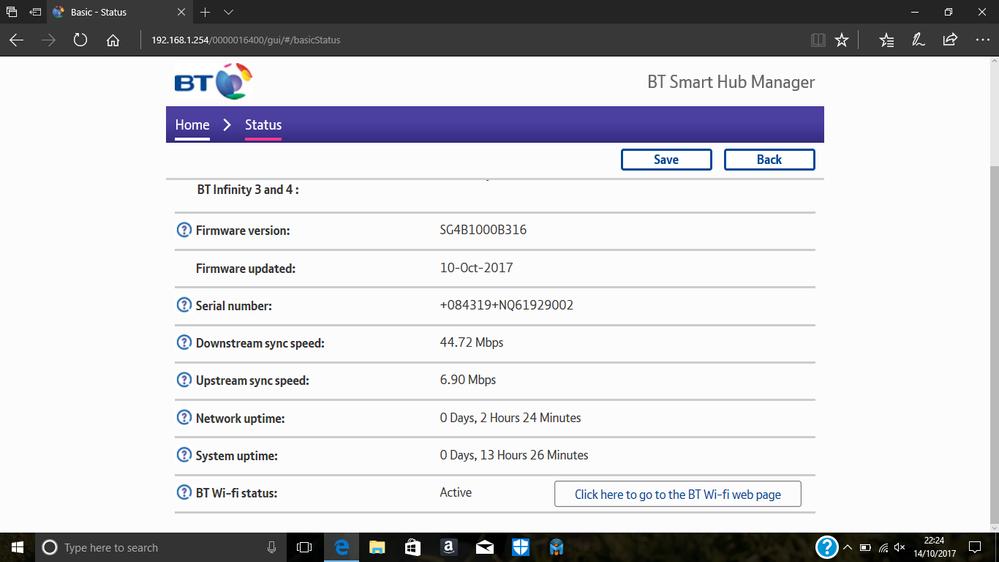Close the Basic - Status tab

181,12
